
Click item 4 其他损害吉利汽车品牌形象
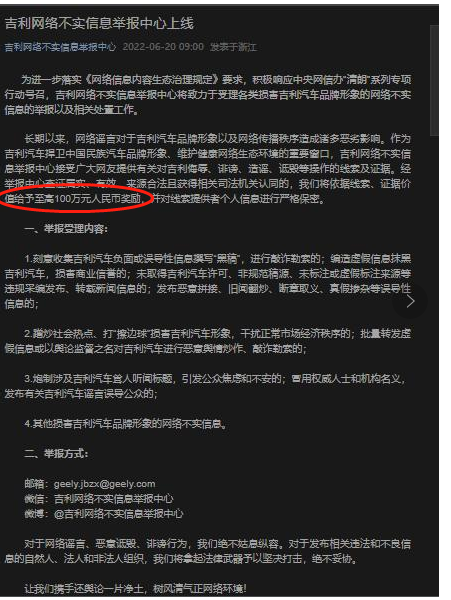[x=125, y=424]
